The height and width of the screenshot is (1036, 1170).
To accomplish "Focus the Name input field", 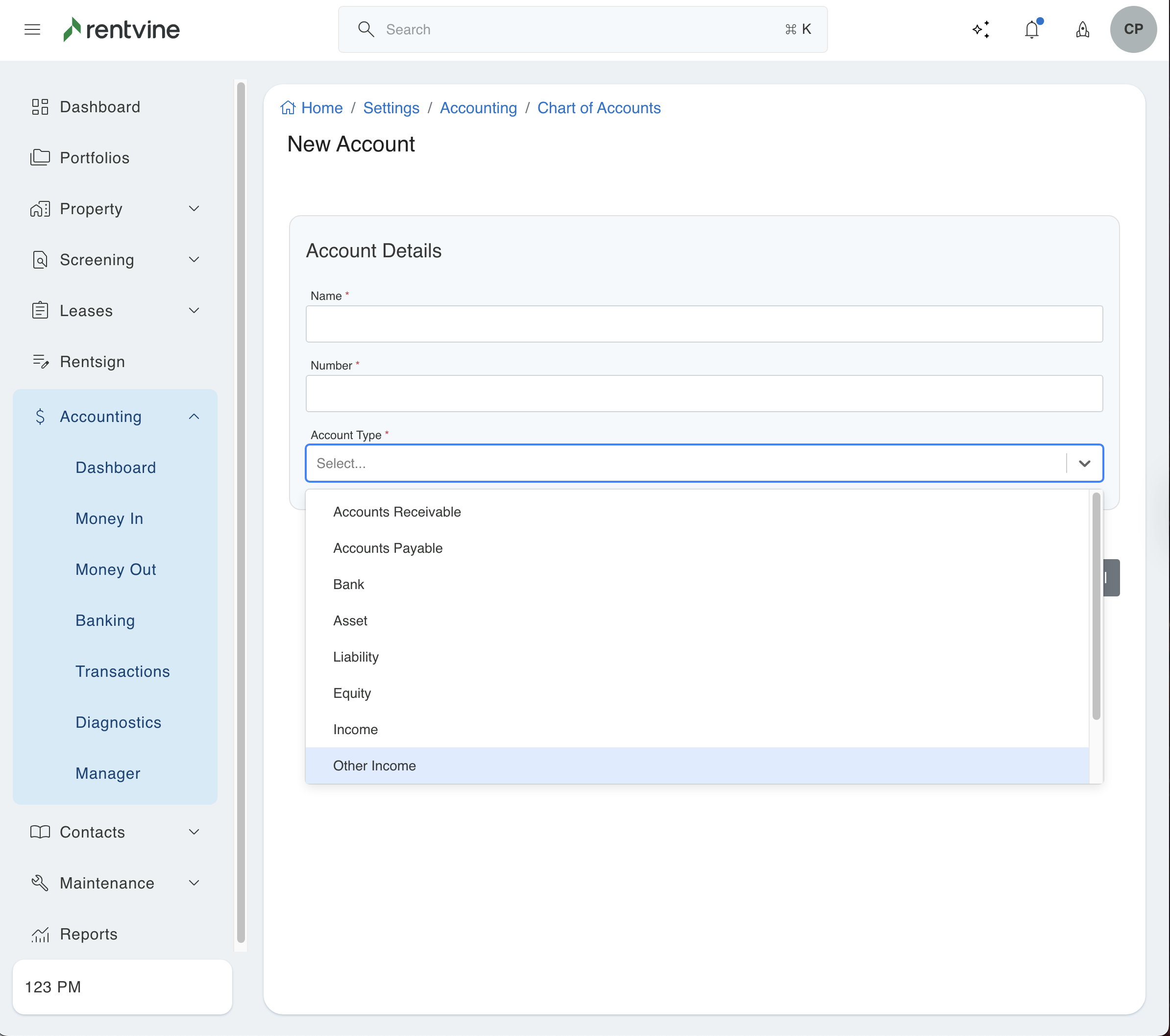I will (x=704, y=324).
